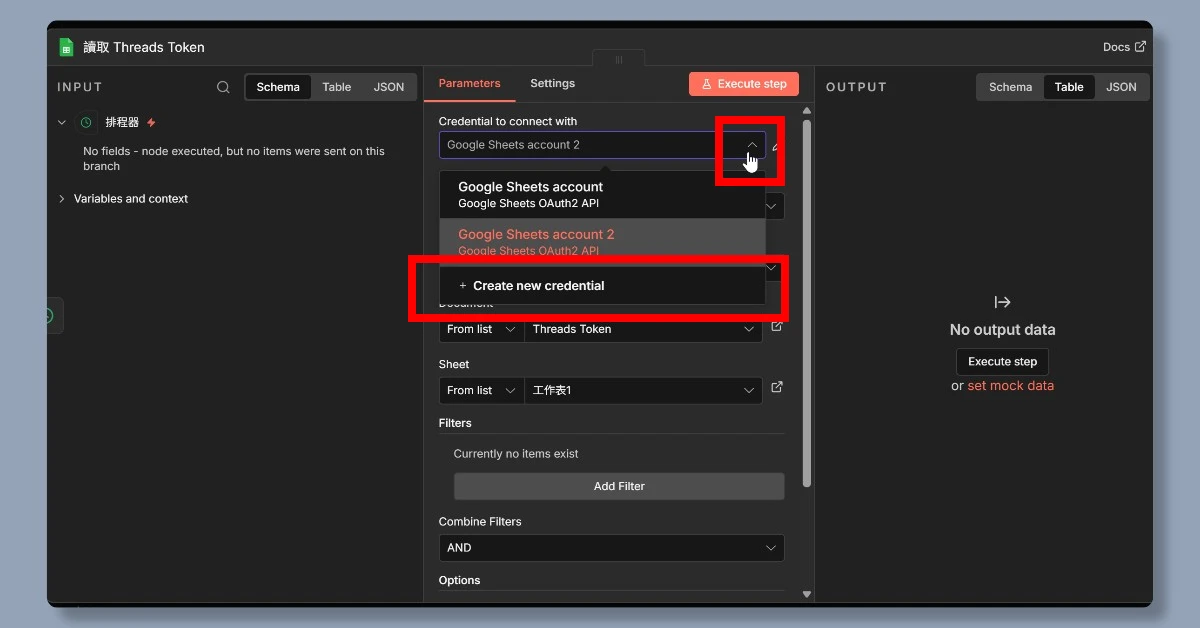Open document in new window icon
1200x628 pixels.
coord(777,326)
